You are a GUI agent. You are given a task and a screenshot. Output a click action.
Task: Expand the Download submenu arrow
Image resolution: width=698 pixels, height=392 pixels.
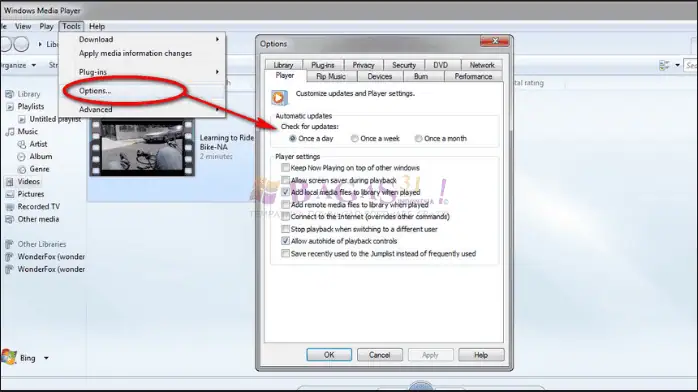217,40
